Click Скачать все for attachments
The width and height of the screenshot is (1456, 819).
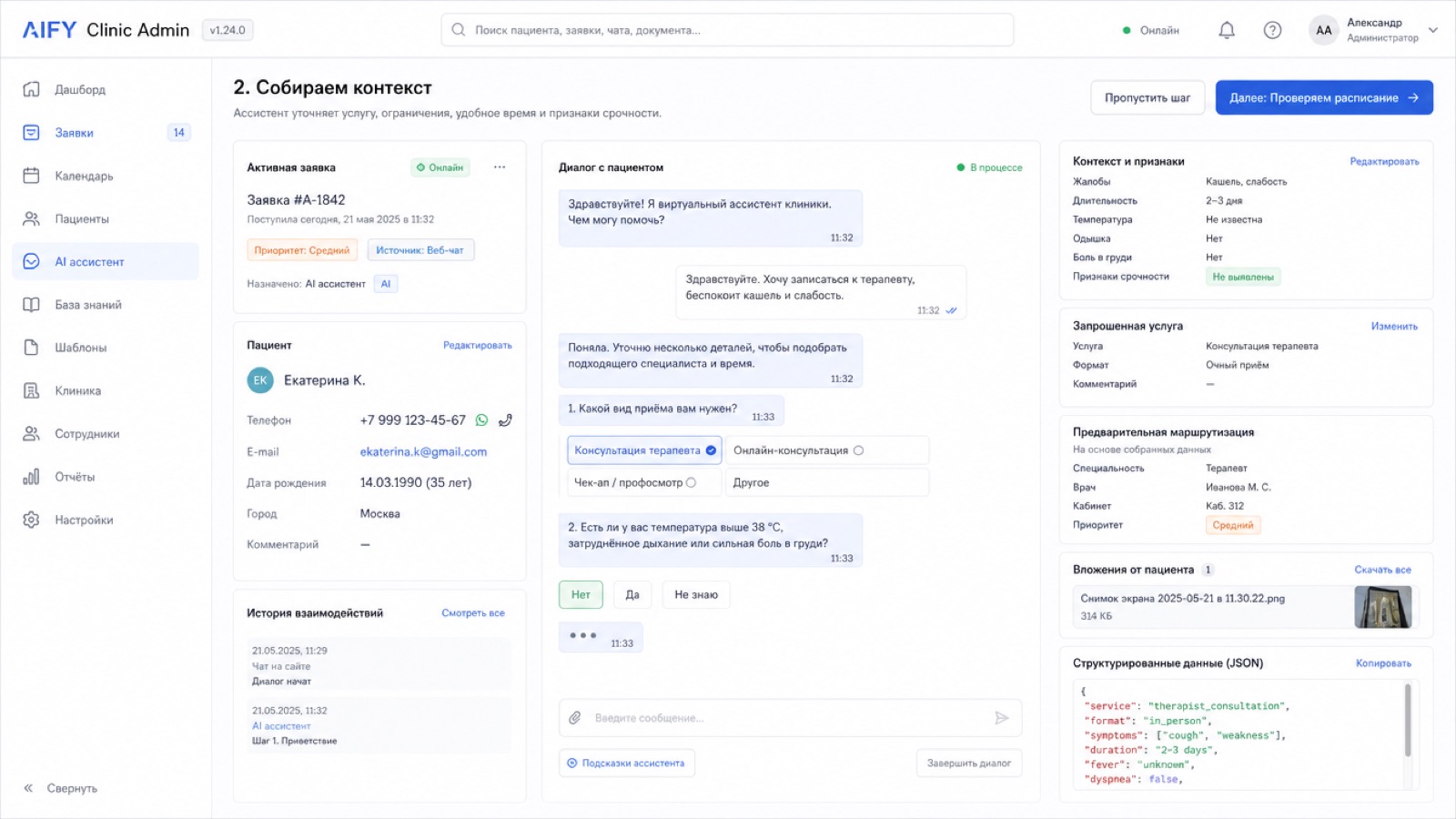[1382, 570]
